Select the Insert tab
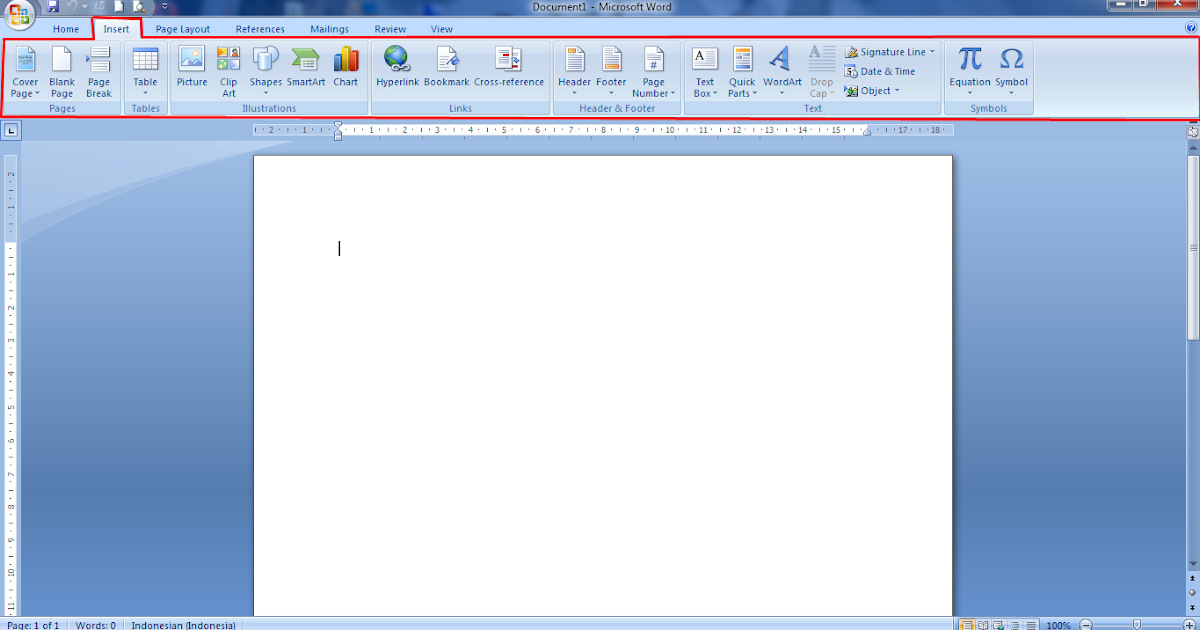1200x630 pixels. tap(117, 29)
